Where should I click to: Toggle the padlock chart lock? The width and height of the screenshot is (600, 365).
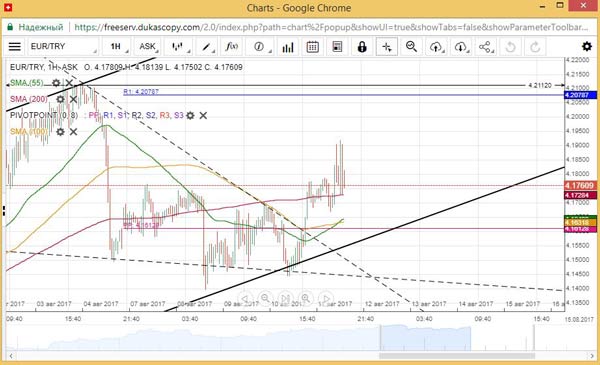coord(362,47)
